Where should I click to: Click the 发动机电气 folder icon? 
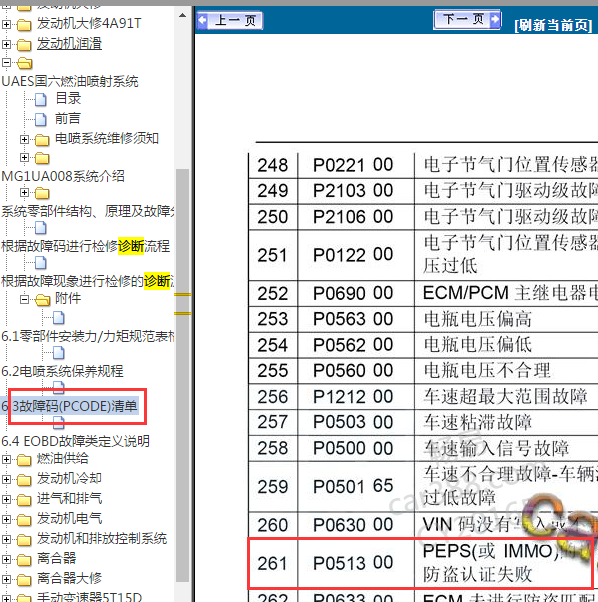coord(24,520)
